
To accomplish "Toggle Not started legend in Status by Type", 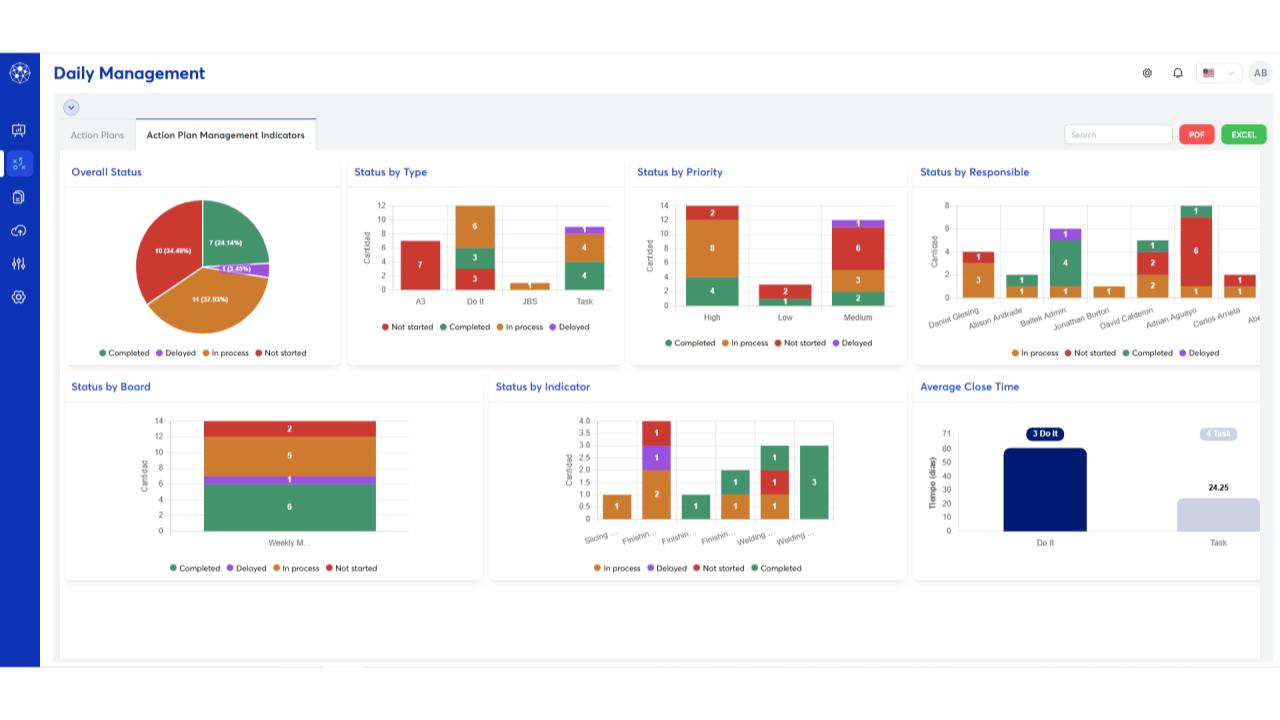I will [406, 327].
